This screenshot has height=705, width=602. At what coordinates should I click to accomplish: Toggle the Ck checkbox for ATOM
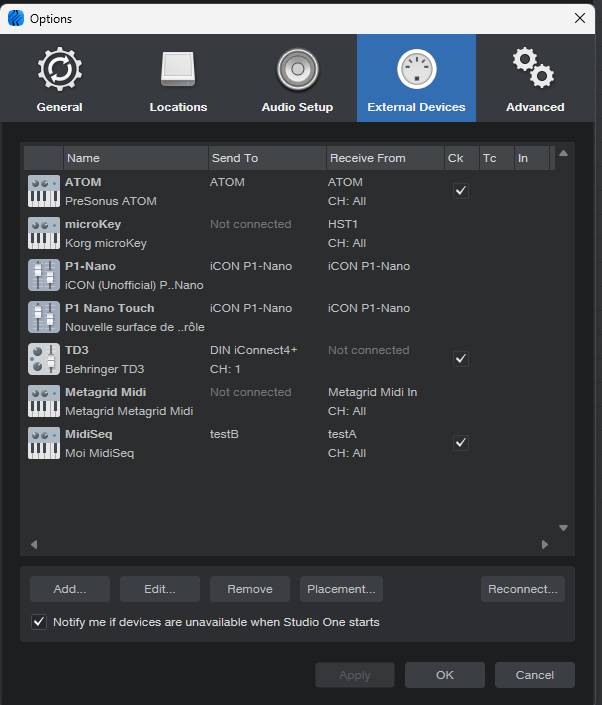pyautogui.click(x=460, y=191)
